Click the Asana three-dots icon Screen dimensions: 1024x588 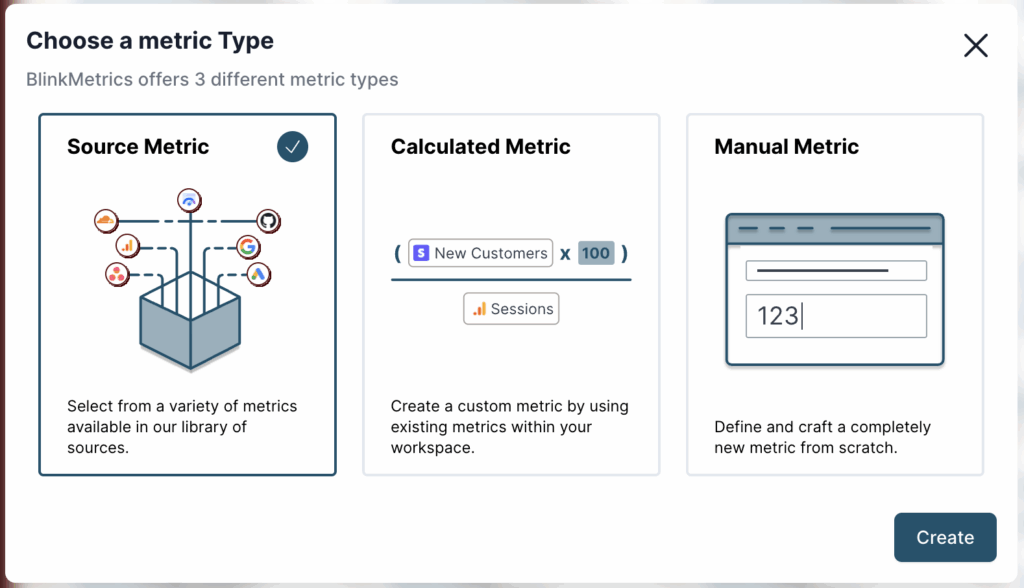pyautogui.click(x=117, y=273)
